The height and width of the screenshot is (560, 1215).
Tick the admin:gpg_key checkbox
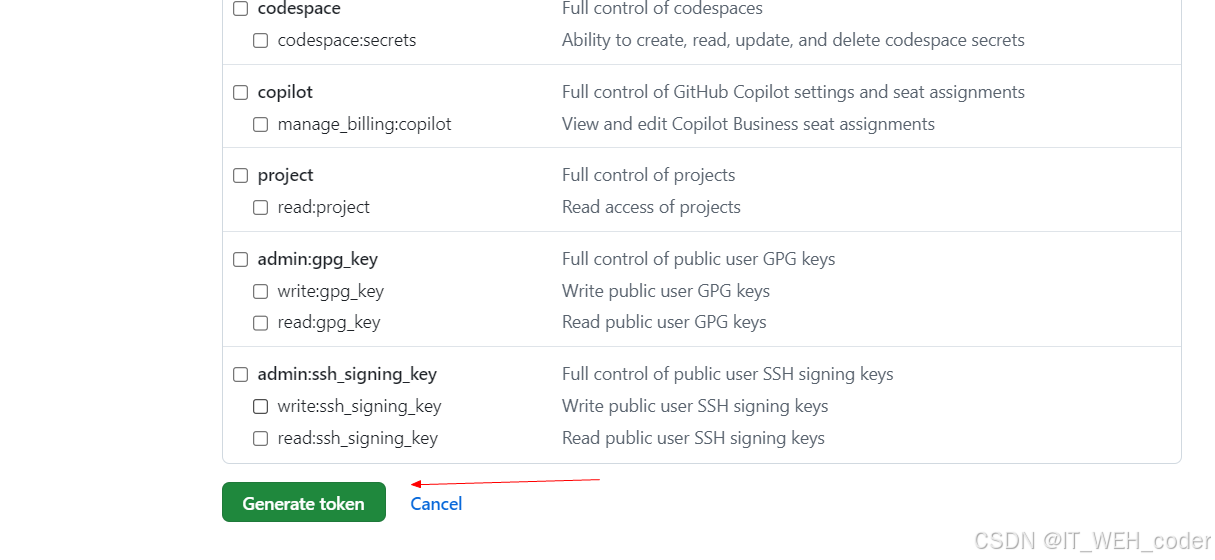point(240,259)
